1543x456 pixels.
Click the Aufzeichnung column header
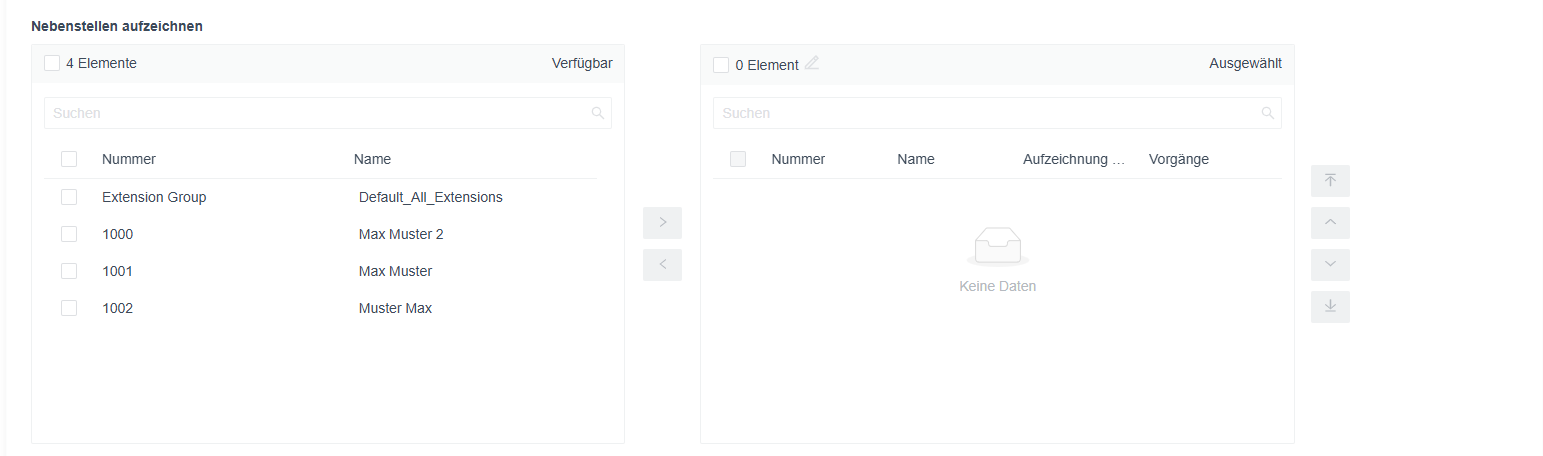pos(1074,159)
